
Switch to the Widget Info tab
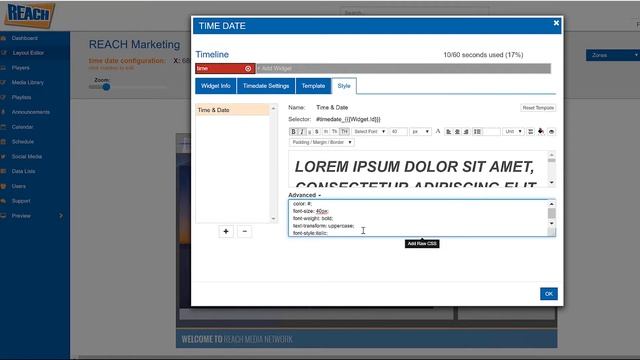216,86
